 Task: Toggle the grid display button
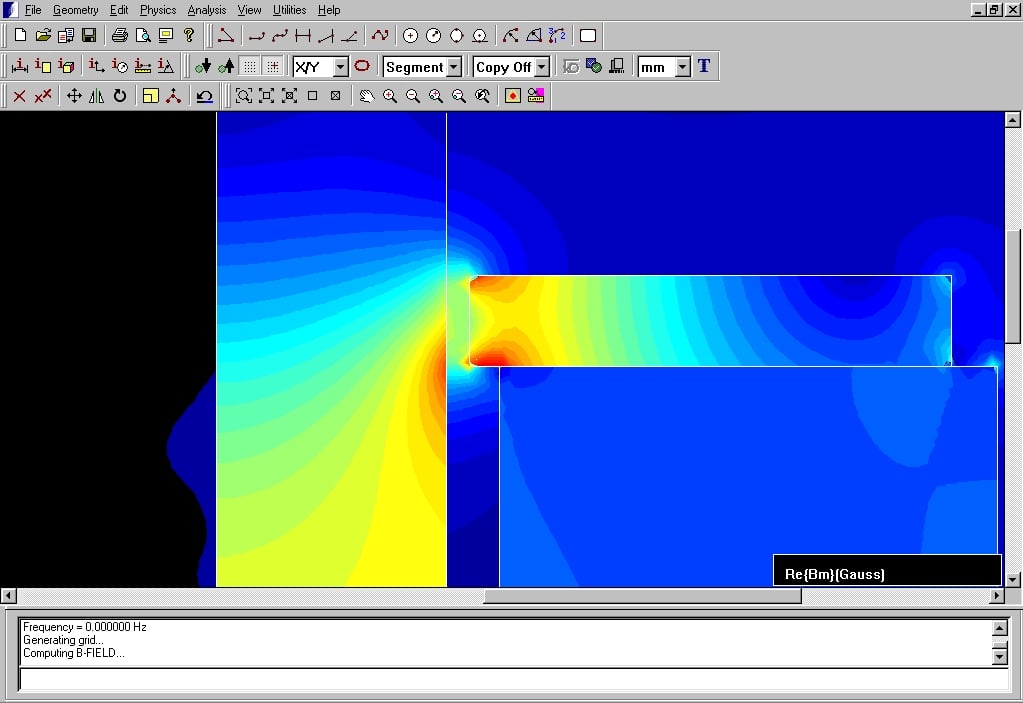tap(250, 67)
